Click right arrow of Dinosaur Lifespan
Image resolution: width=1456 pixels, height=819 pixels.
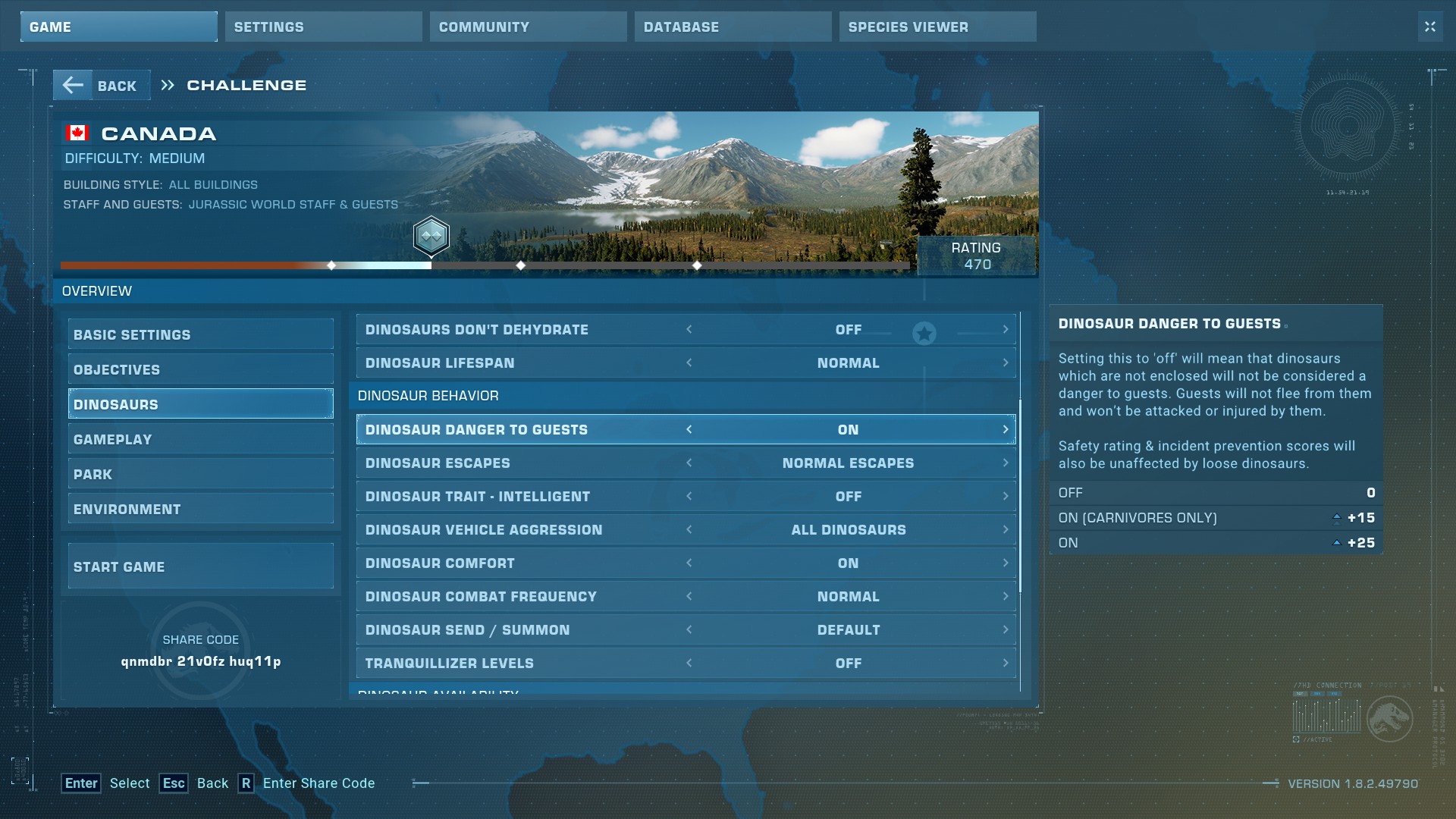[1006, 362]
